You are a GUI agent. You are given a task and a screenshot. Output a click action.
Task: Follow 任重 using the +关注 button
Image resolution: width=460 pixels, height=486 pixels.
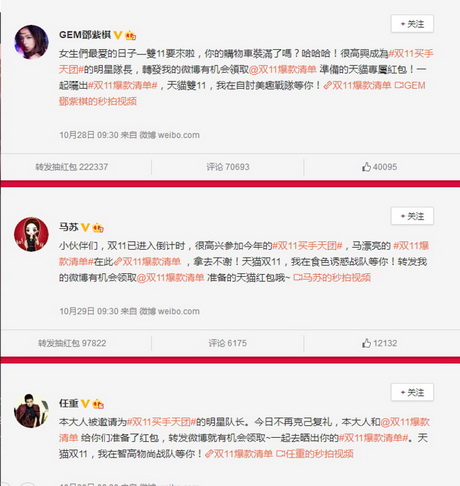pyautogui.click(x=412, y=392)
